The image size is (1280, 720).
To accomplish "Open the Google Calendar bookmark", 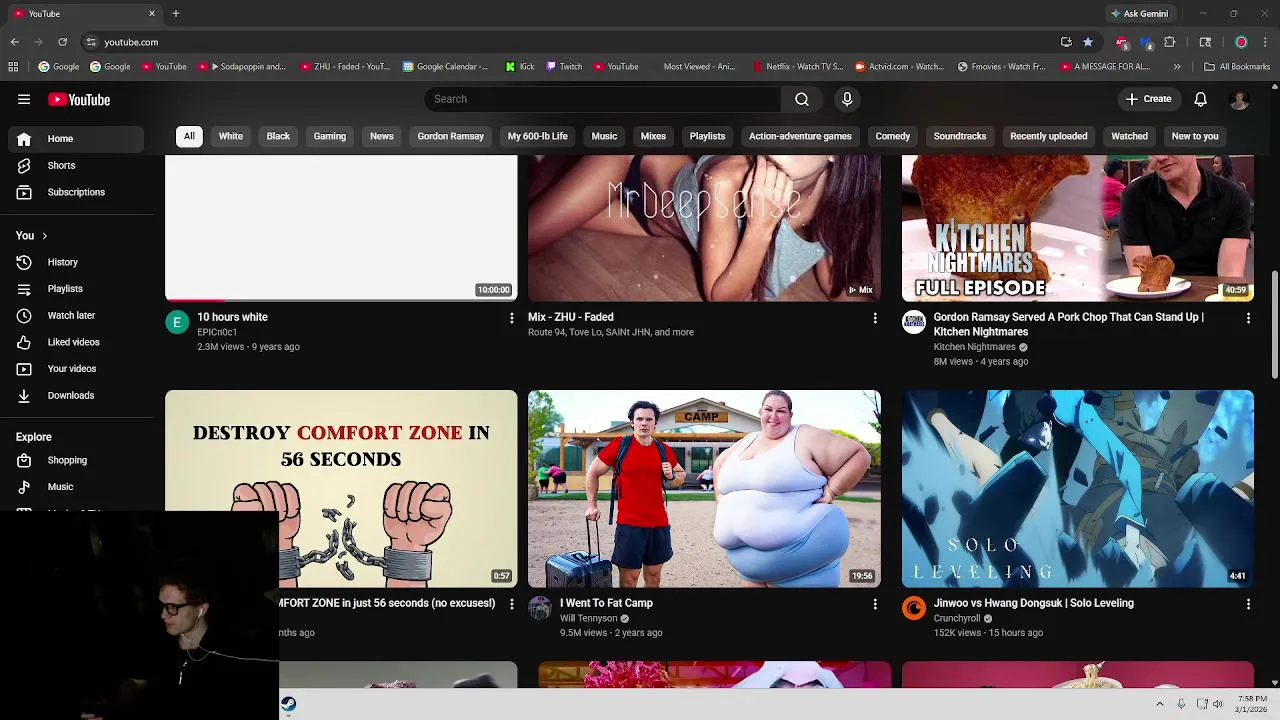I will [x=446, y=67].
